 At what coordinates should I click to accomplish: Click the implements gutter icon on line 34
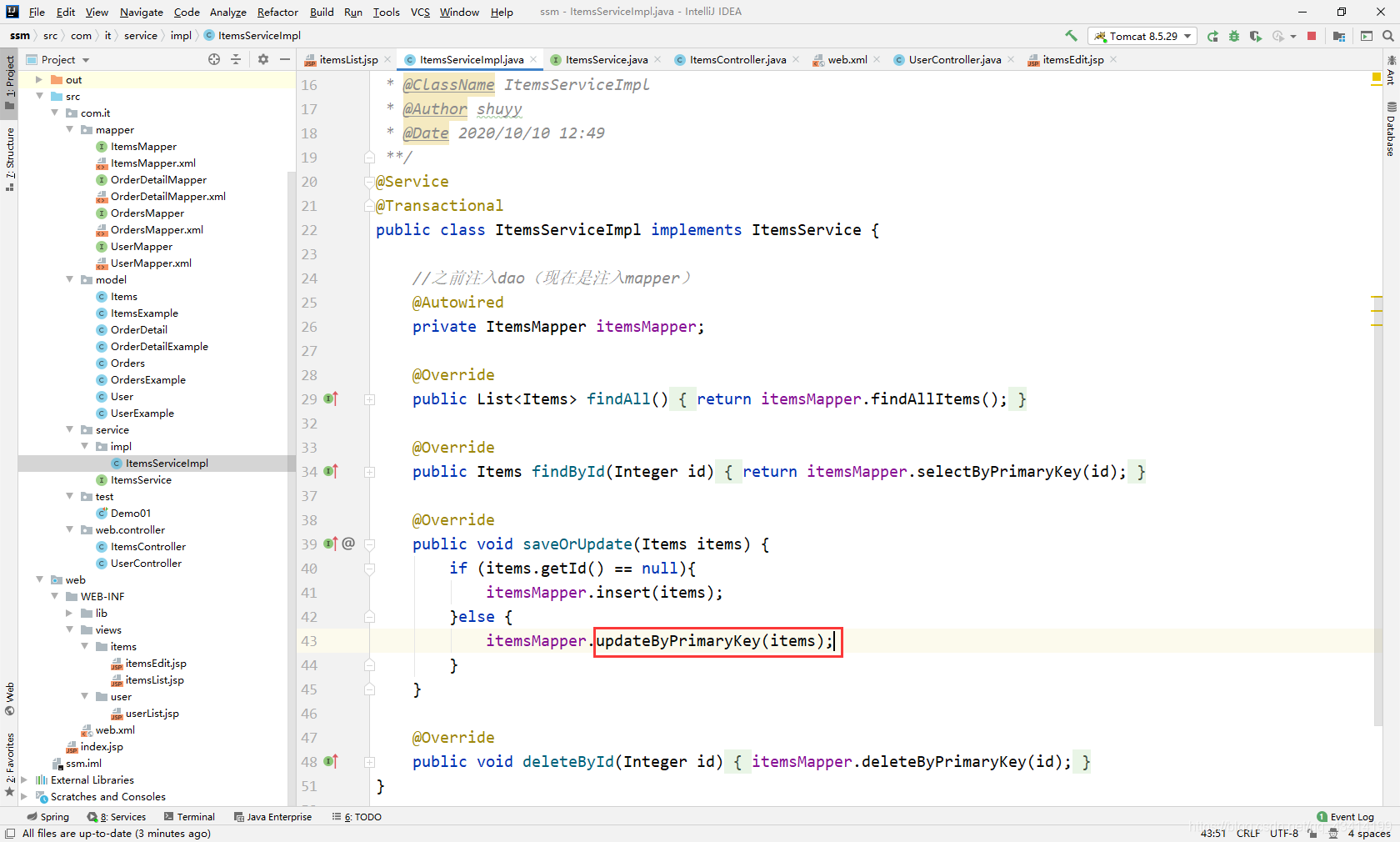[x=330, y=471]
